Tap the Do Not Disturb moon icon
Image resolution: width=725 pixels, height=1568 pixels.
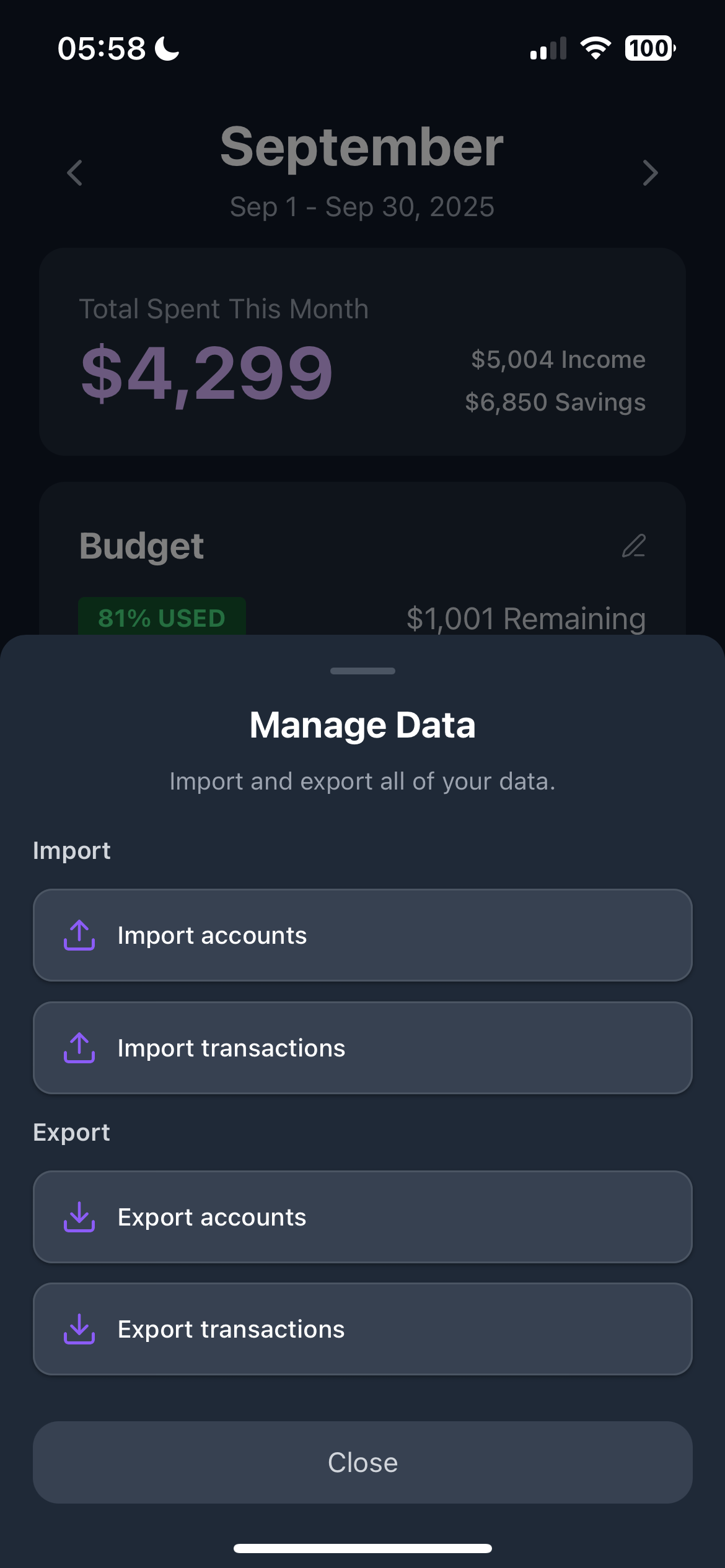click(167, 48)
